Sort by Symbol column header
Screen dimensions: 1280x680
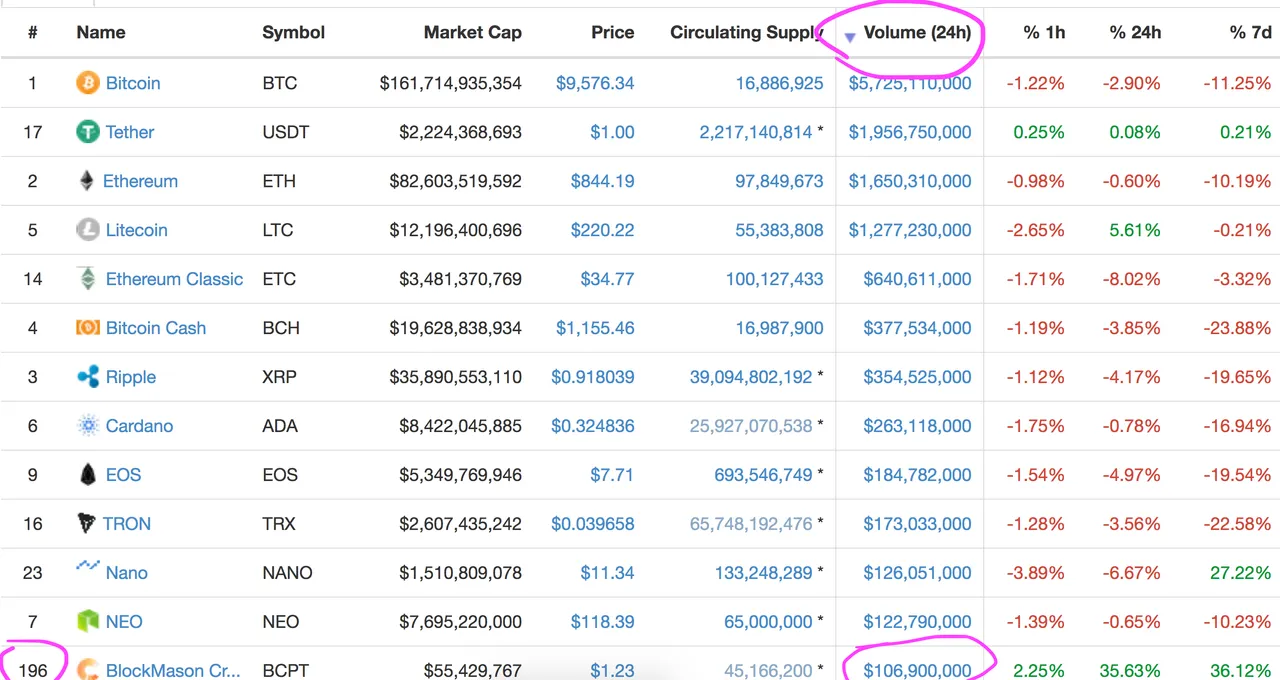(x=294, y=32)
